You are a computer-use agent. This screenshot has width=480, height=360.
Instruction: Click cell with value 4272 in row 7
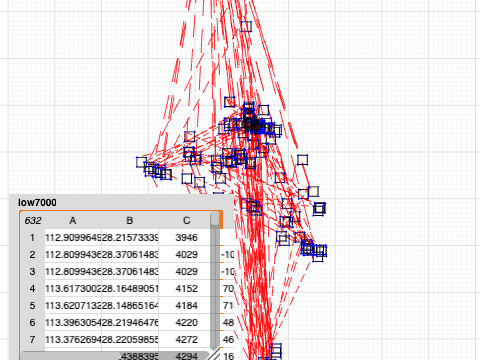(186, 339)
